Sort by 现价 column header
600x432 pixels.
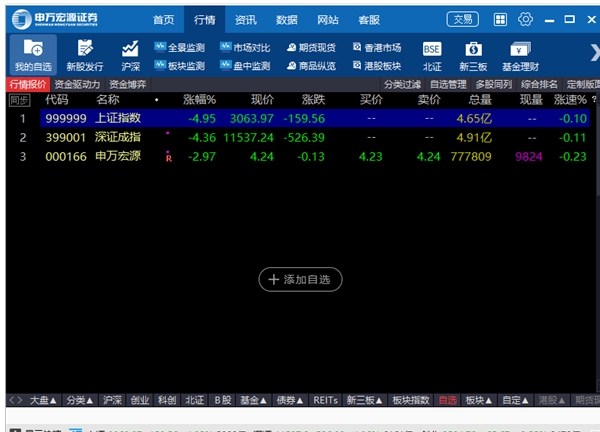[262, 100]
